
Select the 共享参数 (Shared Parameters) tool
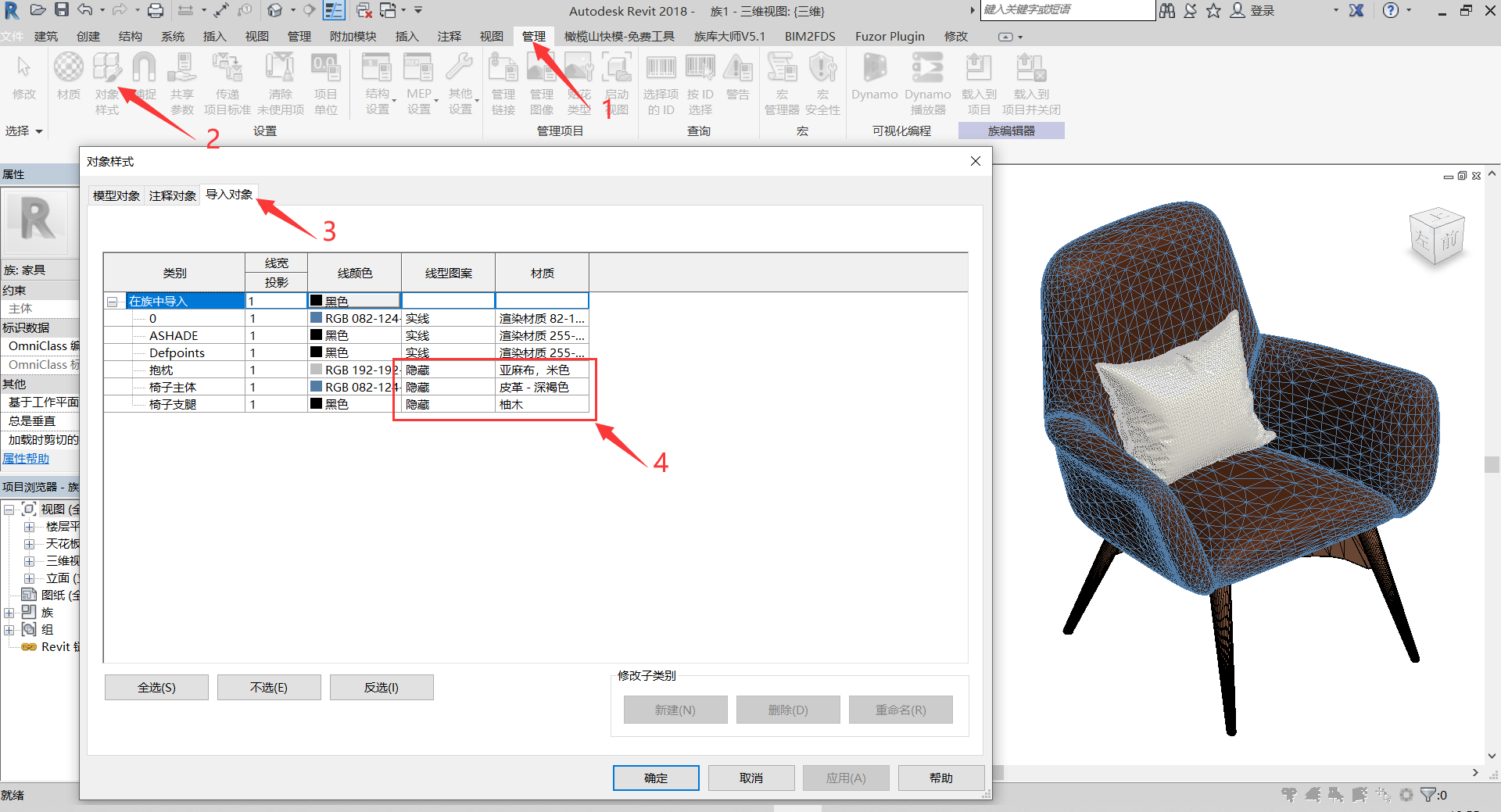tap(181, 82)
